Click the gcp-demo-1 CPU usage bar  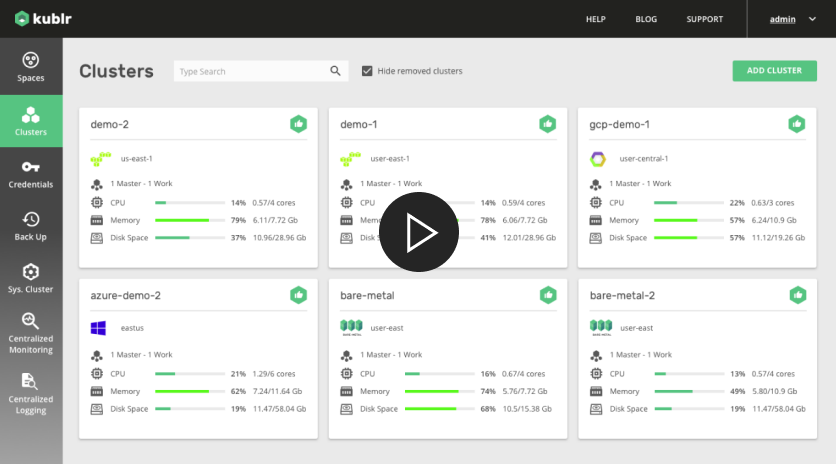(x=689, y=203)
